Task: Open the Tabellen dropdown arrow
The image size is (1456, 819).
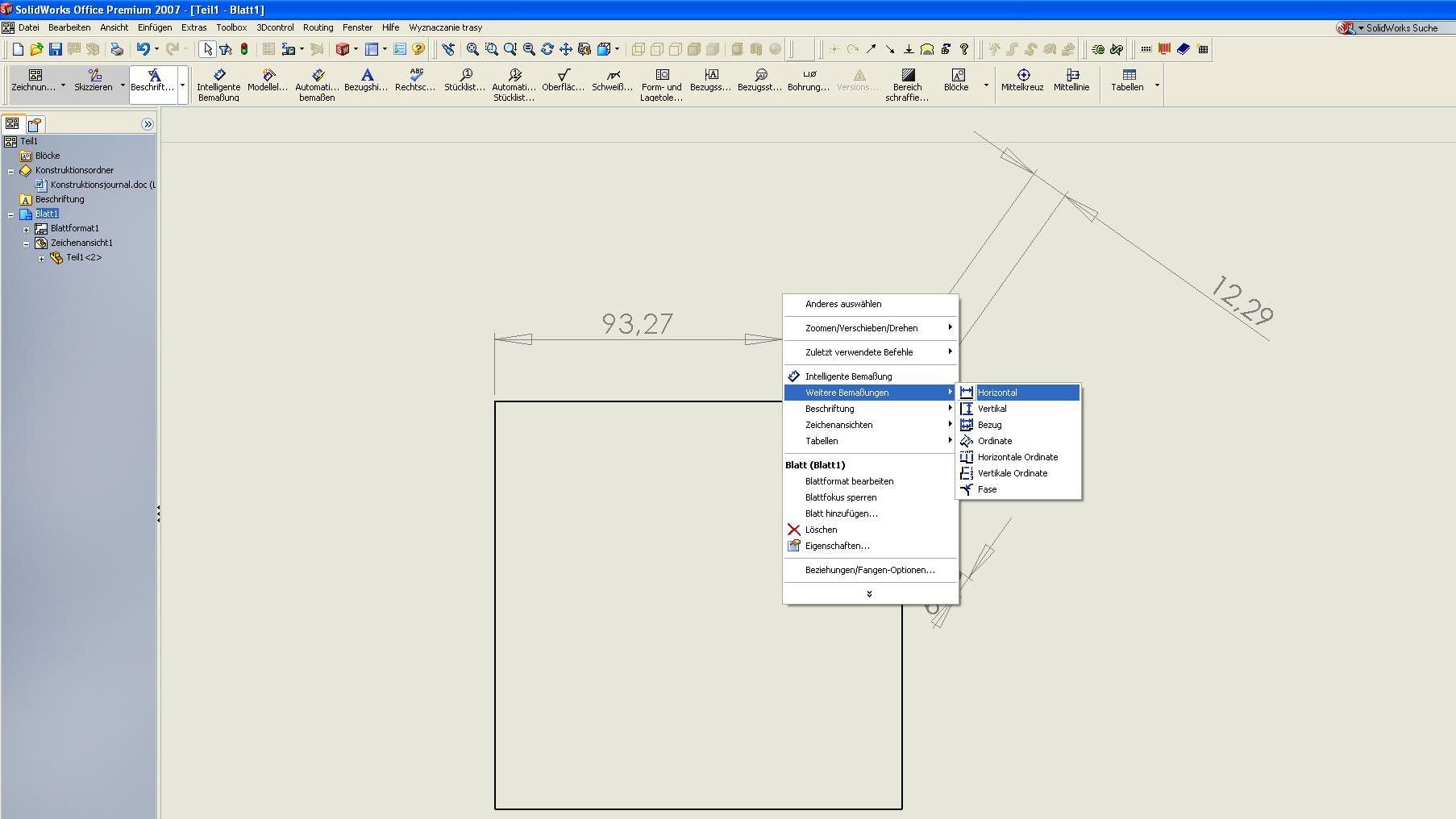Action: click(x=1157, y=85)
